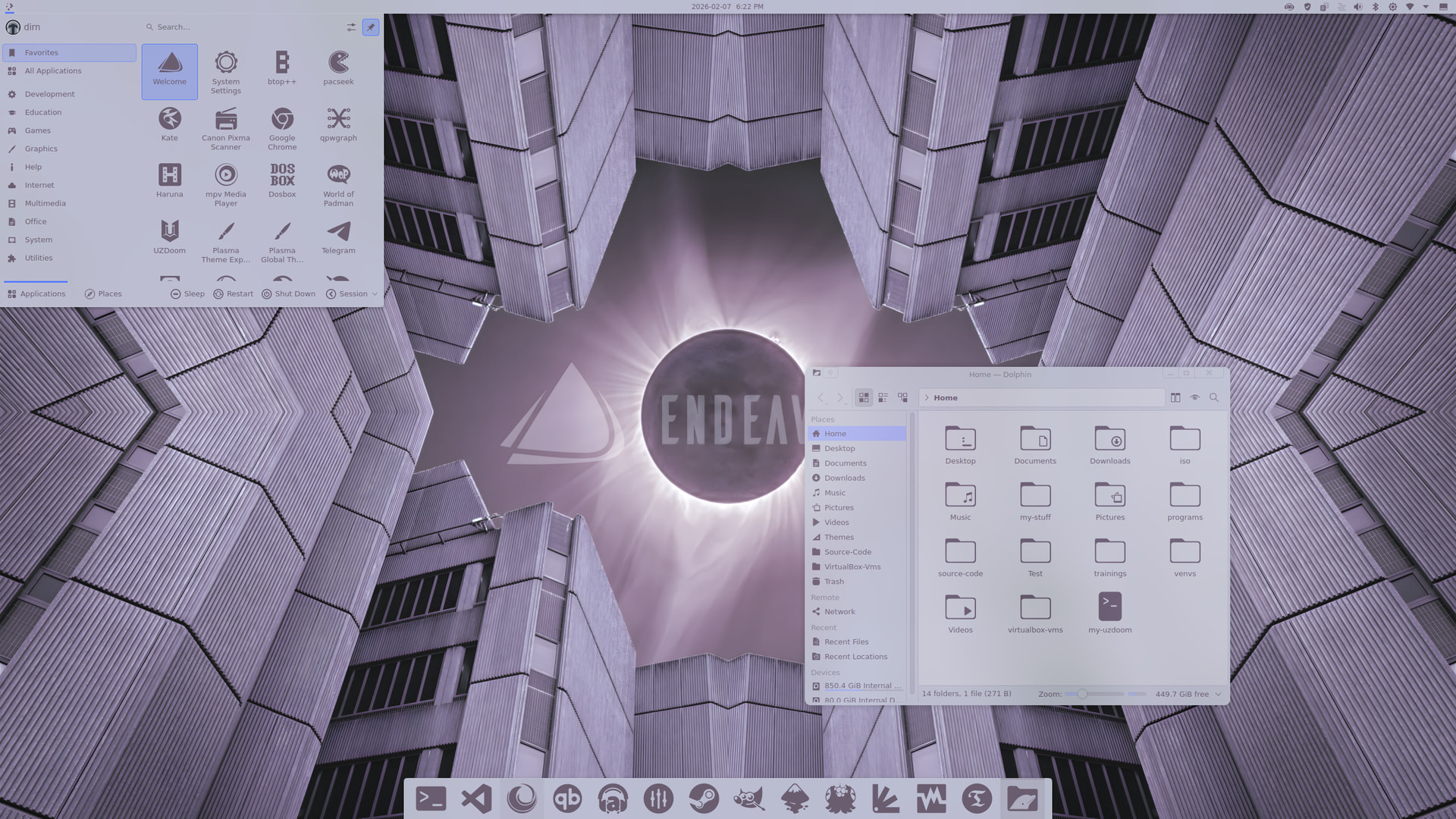Open the Visual Studio Code dock icon

[476, 799]
